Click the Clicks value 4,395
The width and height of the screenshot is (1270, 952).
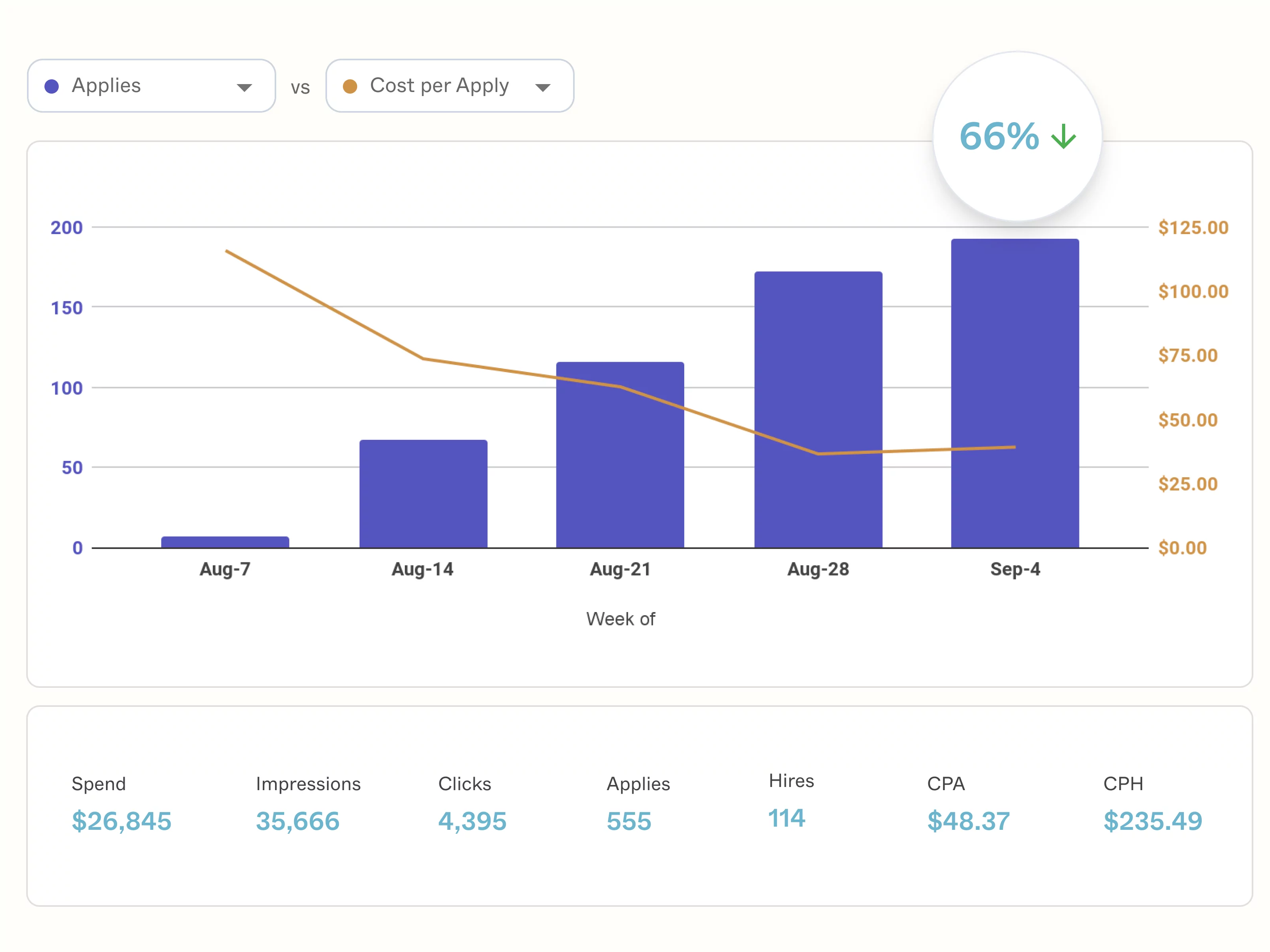(x=472, y=821)
